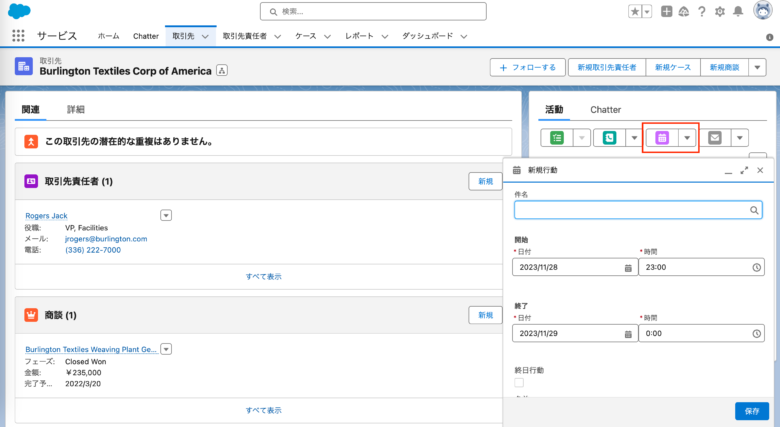780x427 pixels.
Task: Click the フォローする button
Action: coord(528,67)
